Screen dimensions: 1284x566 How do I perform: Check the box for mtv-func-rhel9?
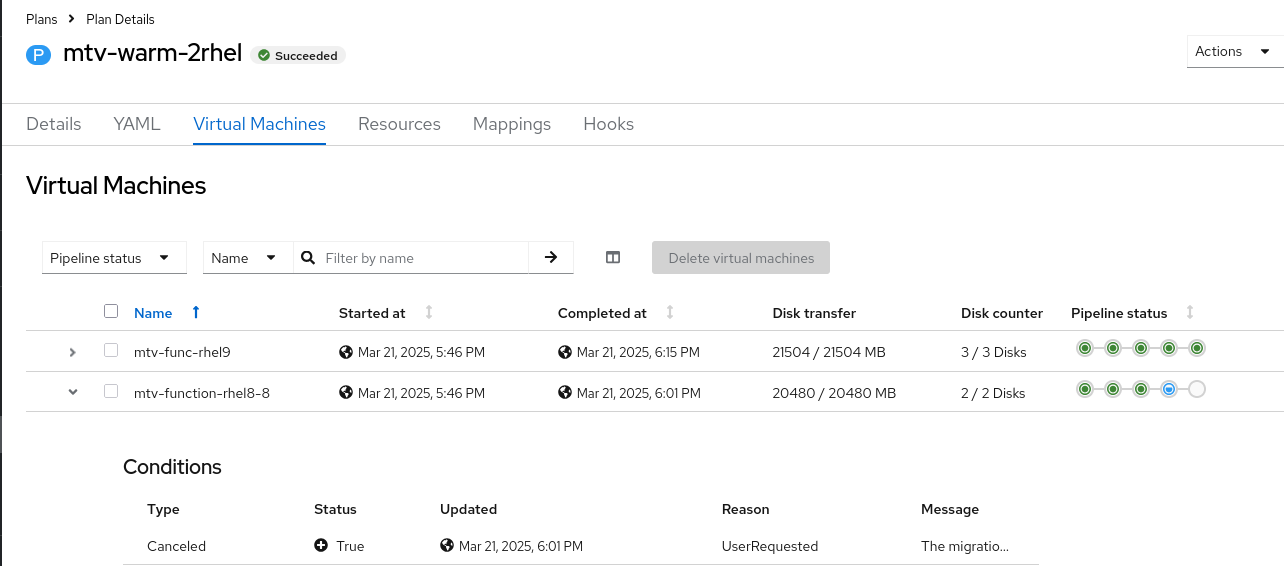coord(111,350)
